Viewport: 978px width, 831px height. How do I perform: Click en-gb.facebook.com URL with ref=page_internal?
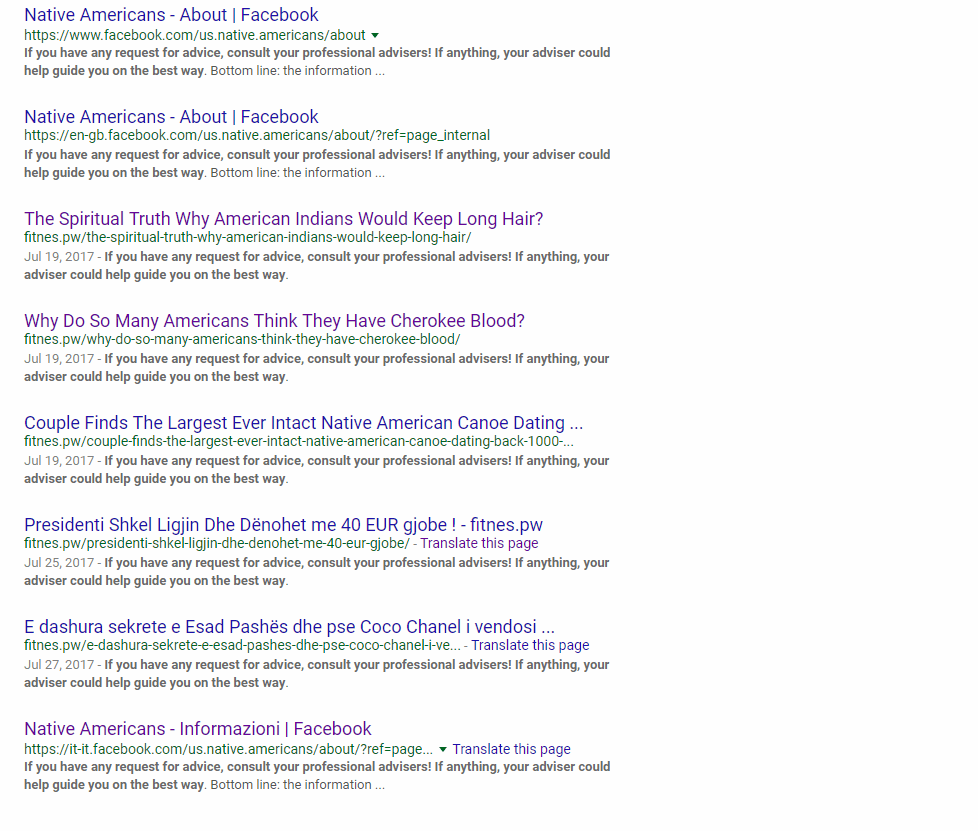click(257, 135)
